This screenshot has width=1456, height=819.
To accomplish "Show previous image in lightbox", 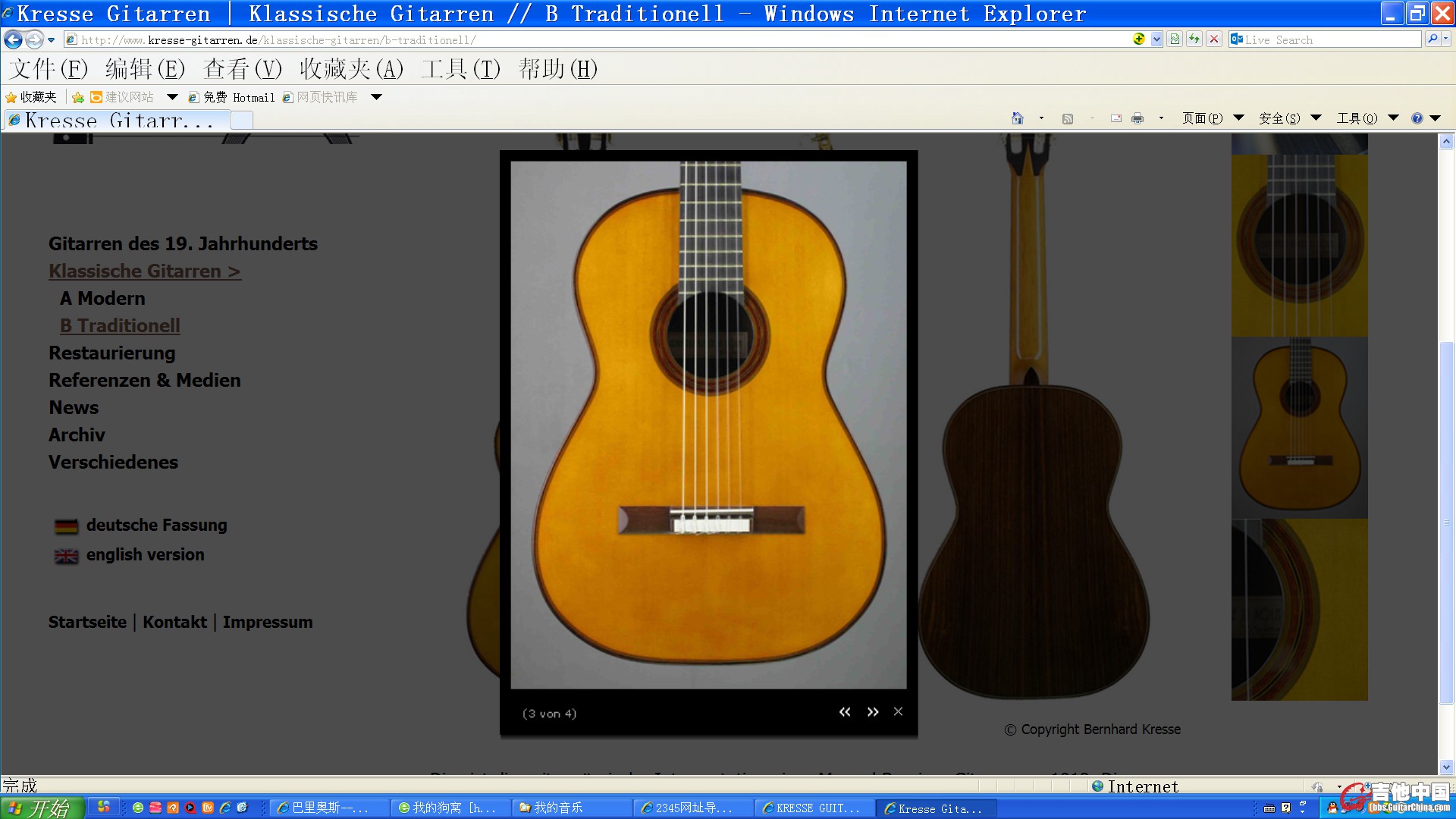I will point(845,712).
